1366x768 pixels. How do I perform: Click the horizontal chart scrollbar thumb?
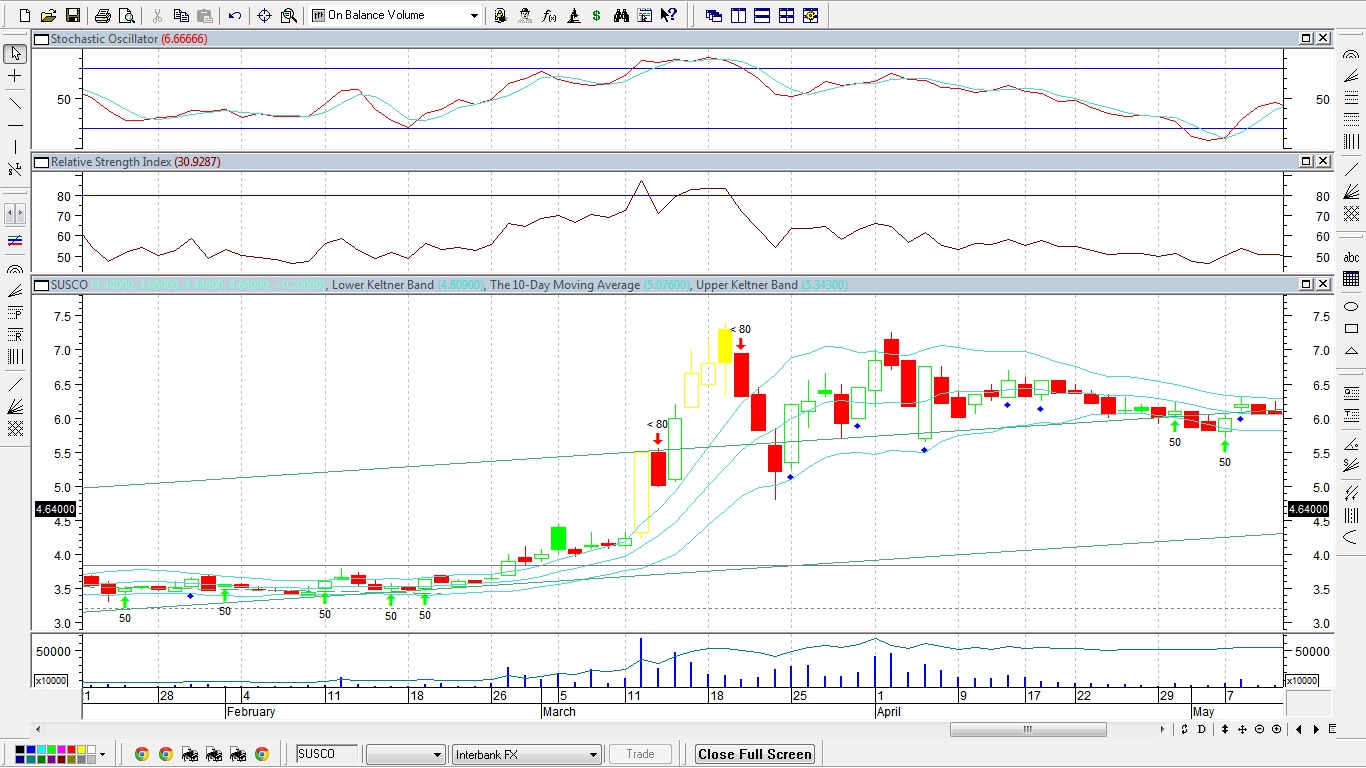click(1027, 729)
